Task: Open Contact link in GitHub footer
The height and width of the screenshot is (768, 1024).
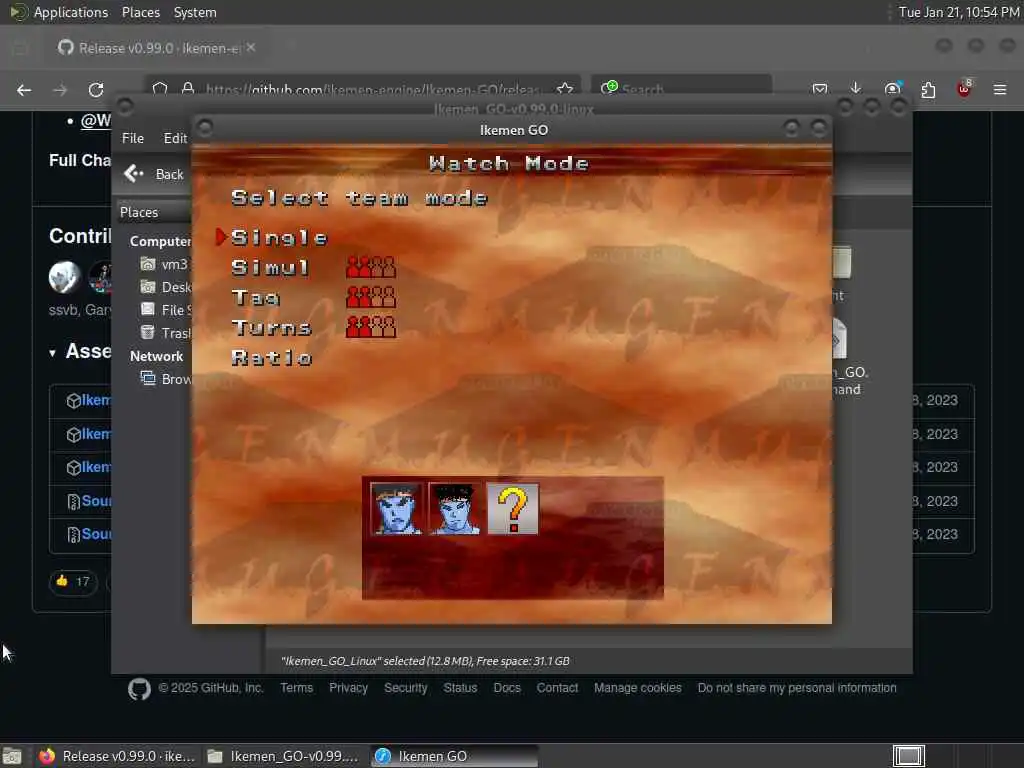Action: (x=557, y=688)
